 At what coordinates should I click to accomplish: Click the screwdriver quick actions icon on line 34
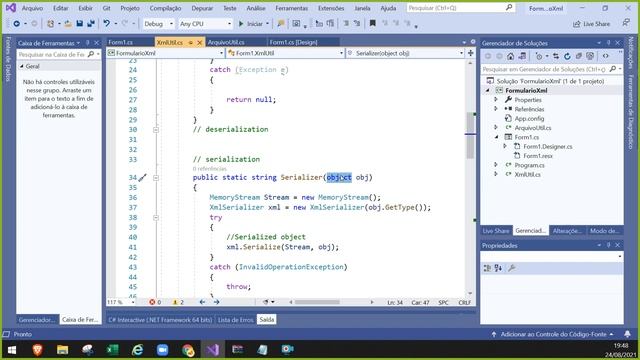pyautogui.click(x=142, y=178)
